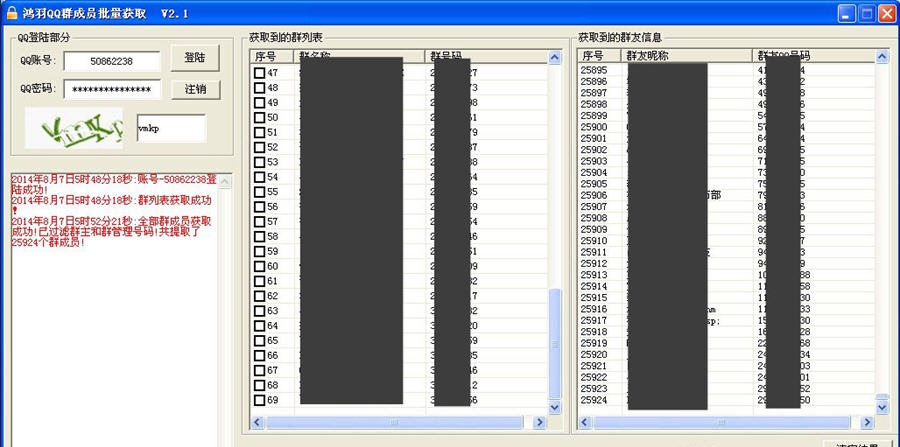Image resolution: width=900 pixels, height=447 pixels.
Task: Tick the checkbox for group row 56
Action: 259,207
